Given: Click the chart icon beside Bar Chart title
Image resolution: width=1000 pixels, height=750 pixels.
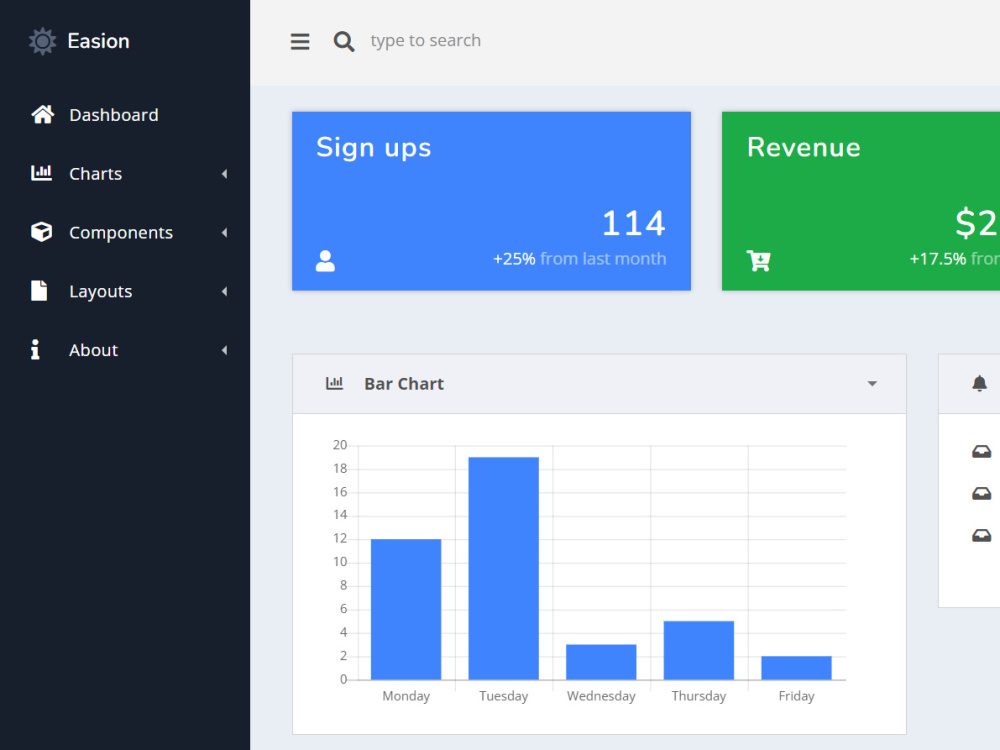Looking at the screenshot, I should click(x=334, y=383).
